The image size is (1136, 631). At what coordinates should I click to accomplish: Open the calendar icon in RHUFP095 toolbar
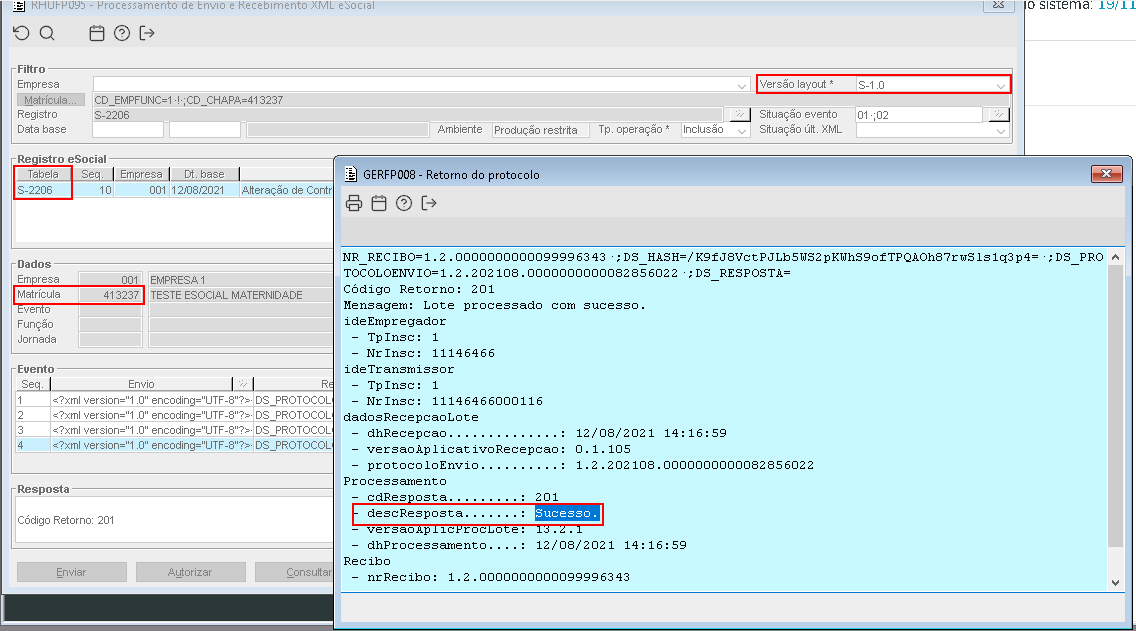(96, 33)
